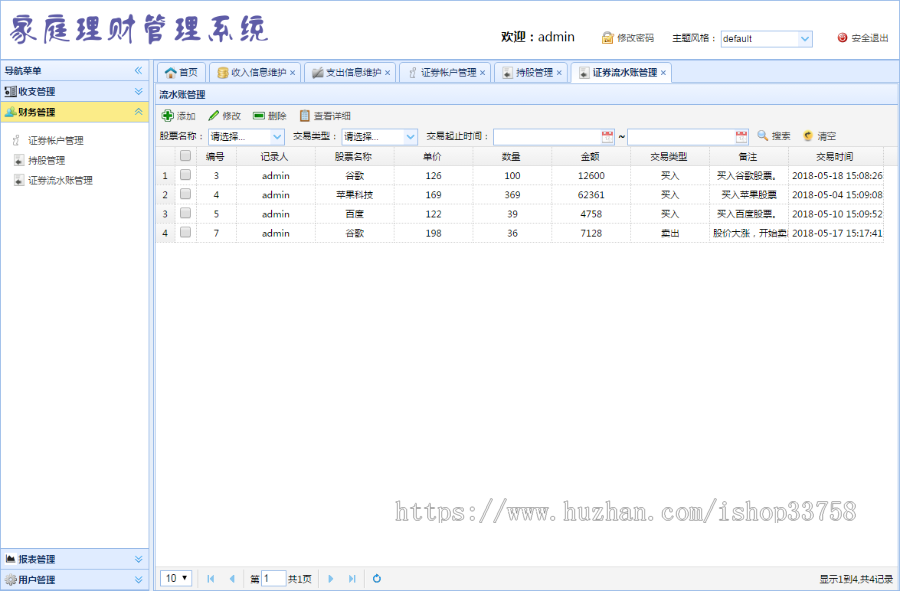Check the checkbox on the 卖出 row for 谷歌
This screenshot has width=900, height=591.
[186, 232]
